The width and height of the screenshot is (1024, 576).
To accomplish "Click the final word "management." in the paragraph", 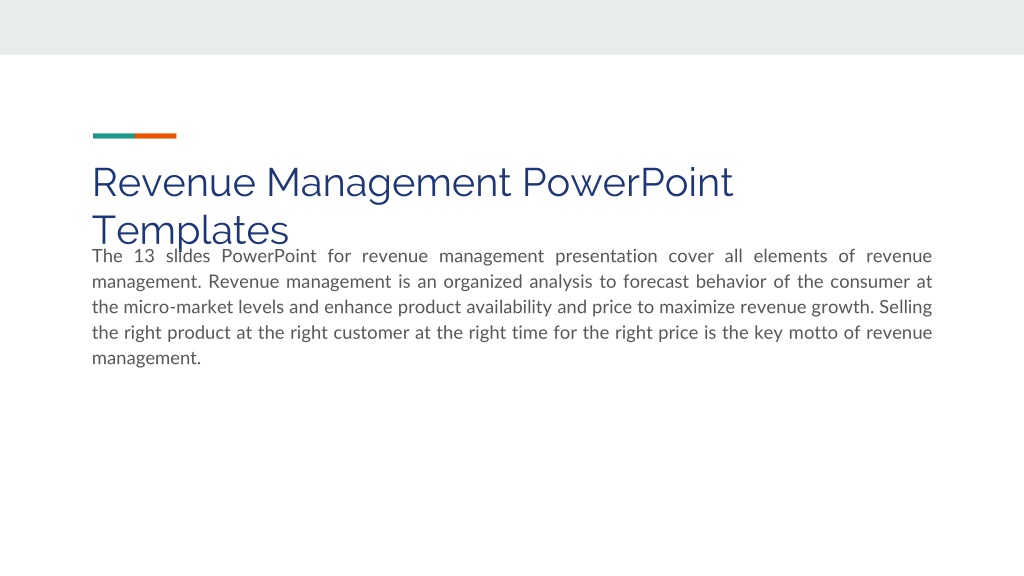I will [x=146, y=359].
